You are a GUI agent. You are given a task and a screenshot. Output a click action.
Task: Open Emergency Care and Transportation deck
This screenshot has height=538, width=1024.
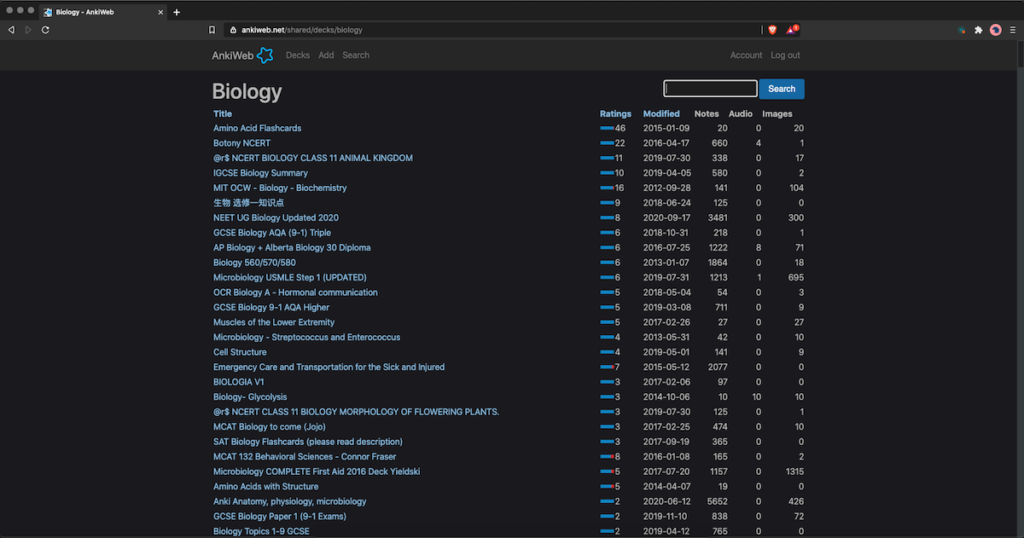(328, 367)
